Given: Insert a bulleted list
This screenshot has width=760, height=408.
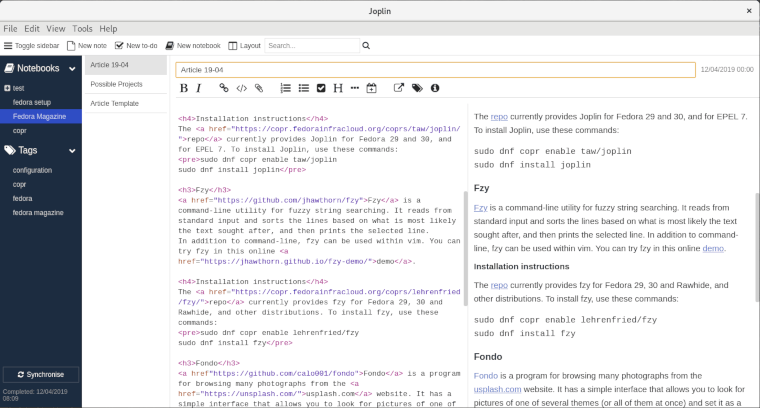Looking at the screenshot, I should click(x=303, y=88).
